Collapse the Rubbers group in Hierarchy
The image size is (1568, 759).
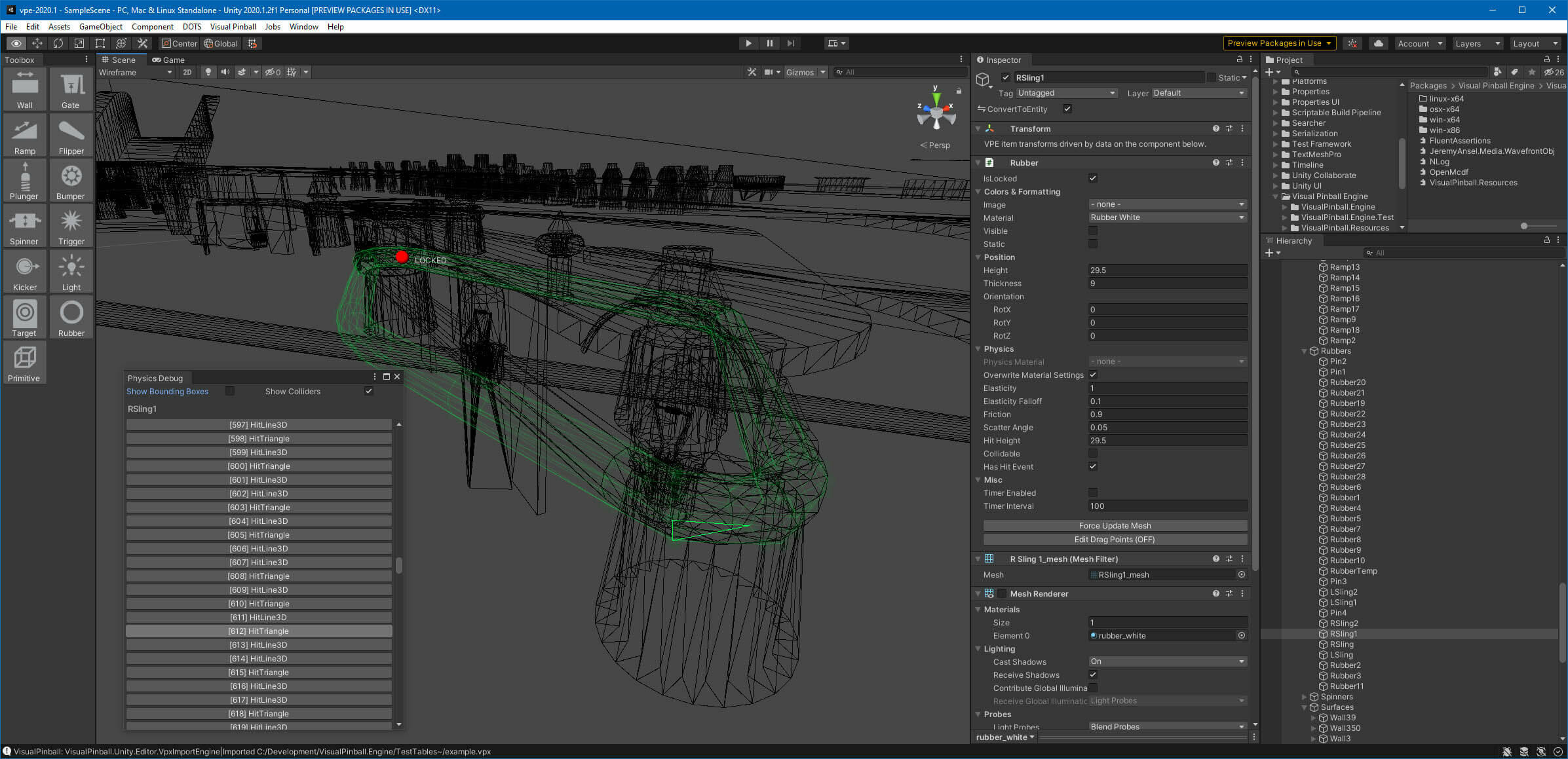coord(1304,351)
